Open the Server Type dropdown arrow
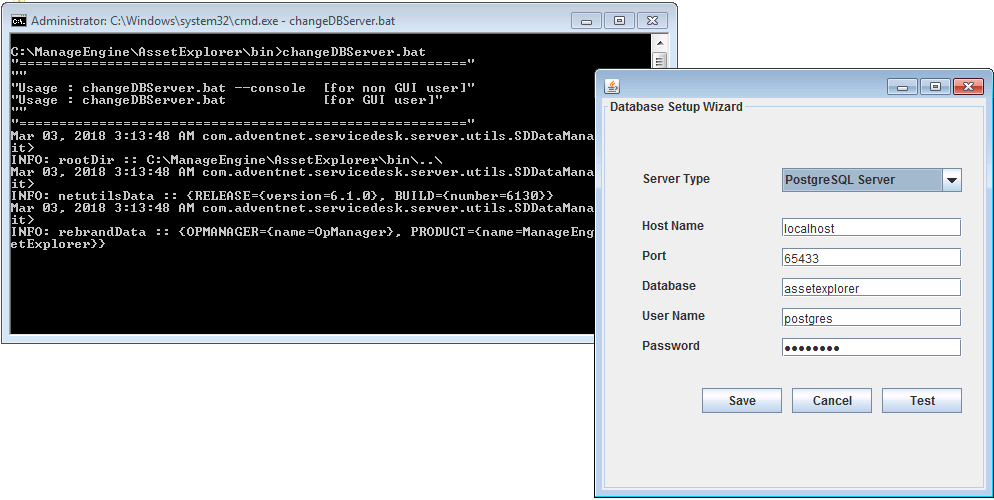 952,180
